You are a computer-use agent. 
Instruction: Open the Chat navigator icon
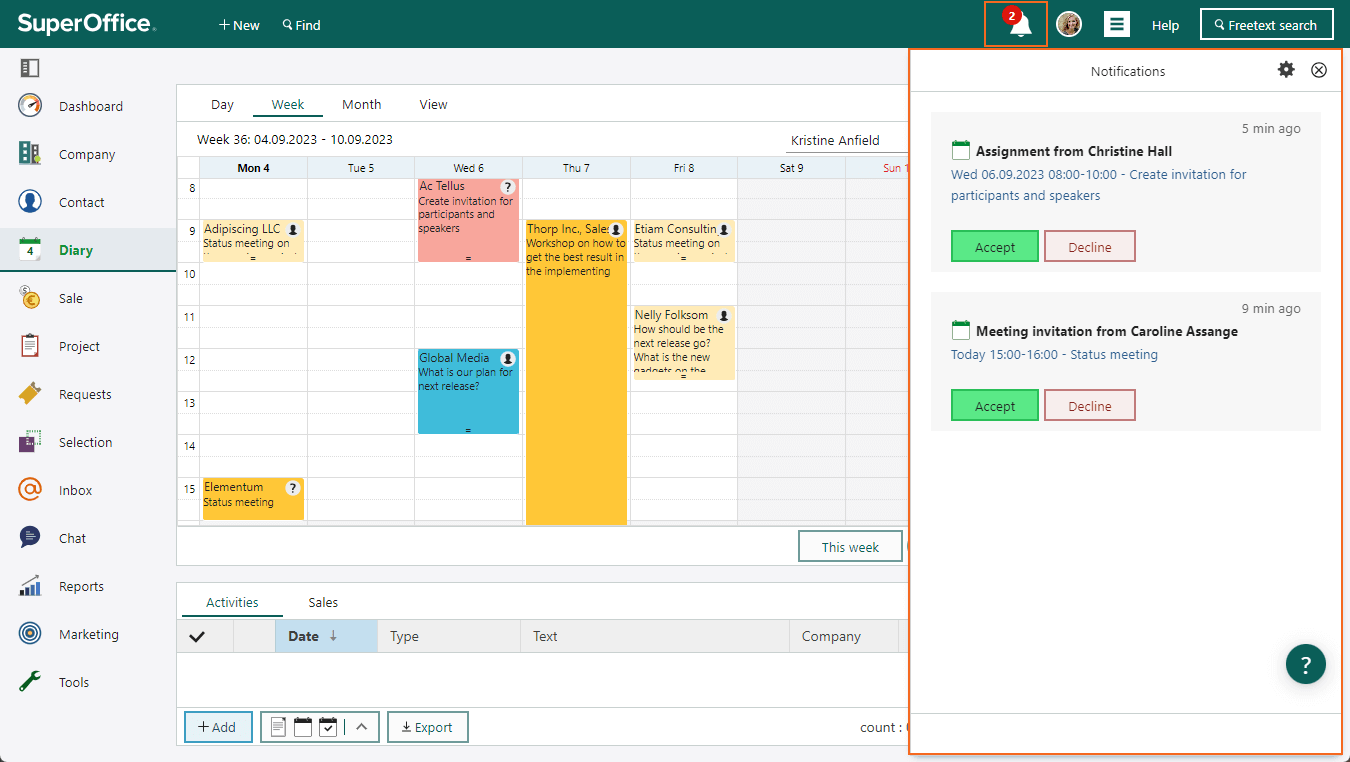coord(30,538)
